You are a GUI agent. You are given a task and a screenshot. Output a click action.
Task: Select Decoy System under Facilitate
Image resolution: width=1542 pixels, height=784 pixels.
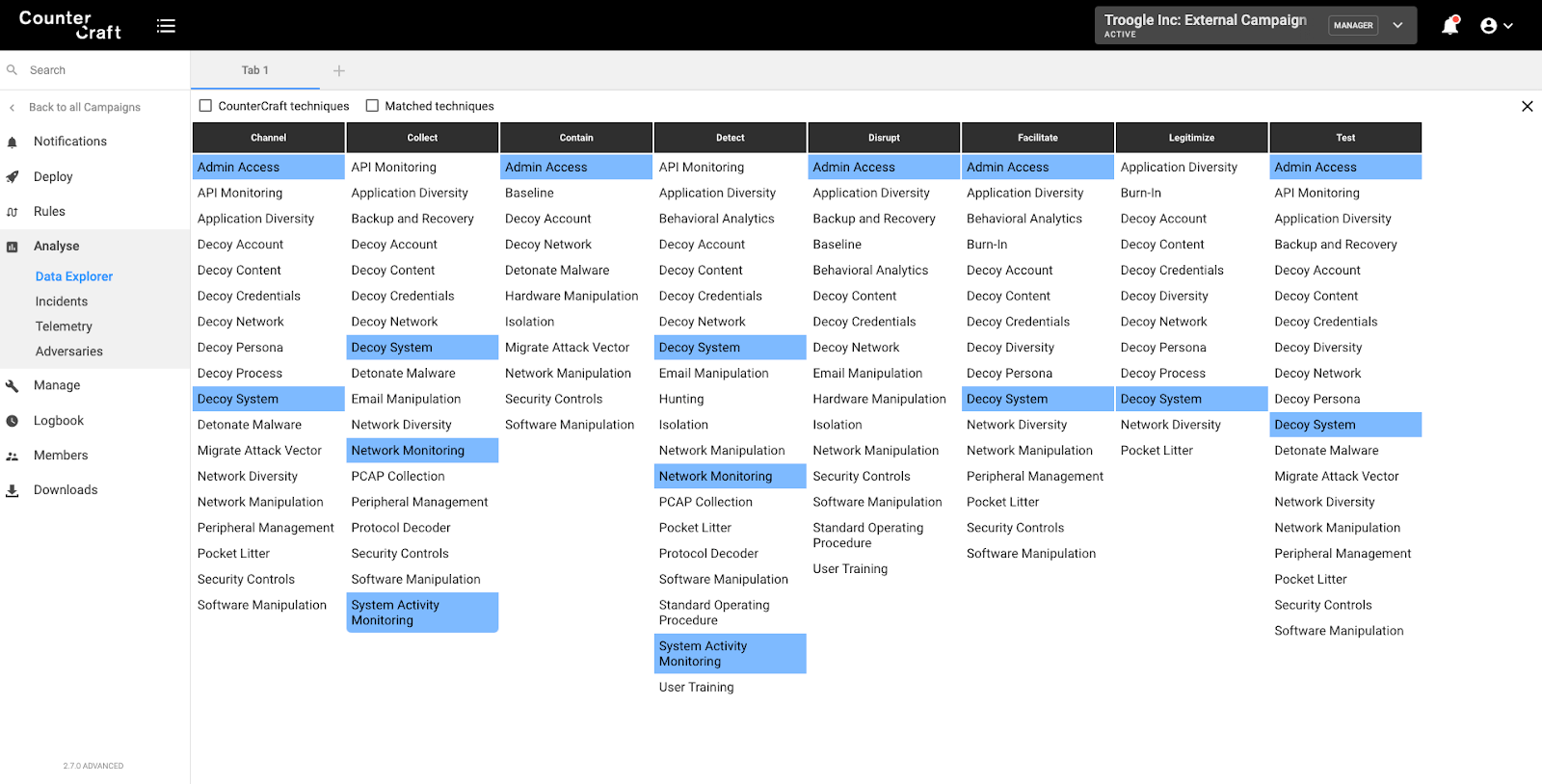pos(1038,399)
